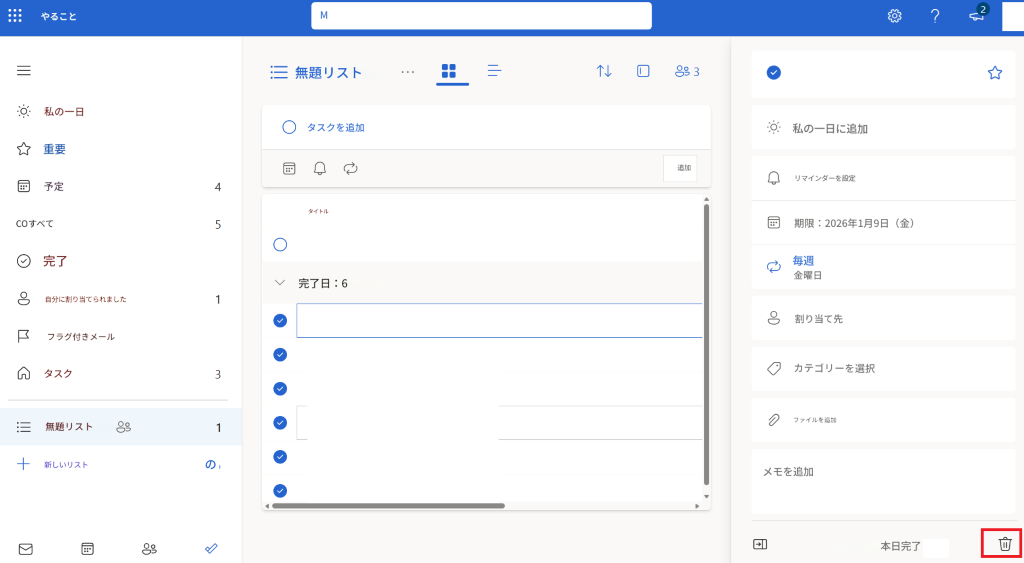Open help question mark icon
Screen dimensions: 1024x563
point(935,16)
